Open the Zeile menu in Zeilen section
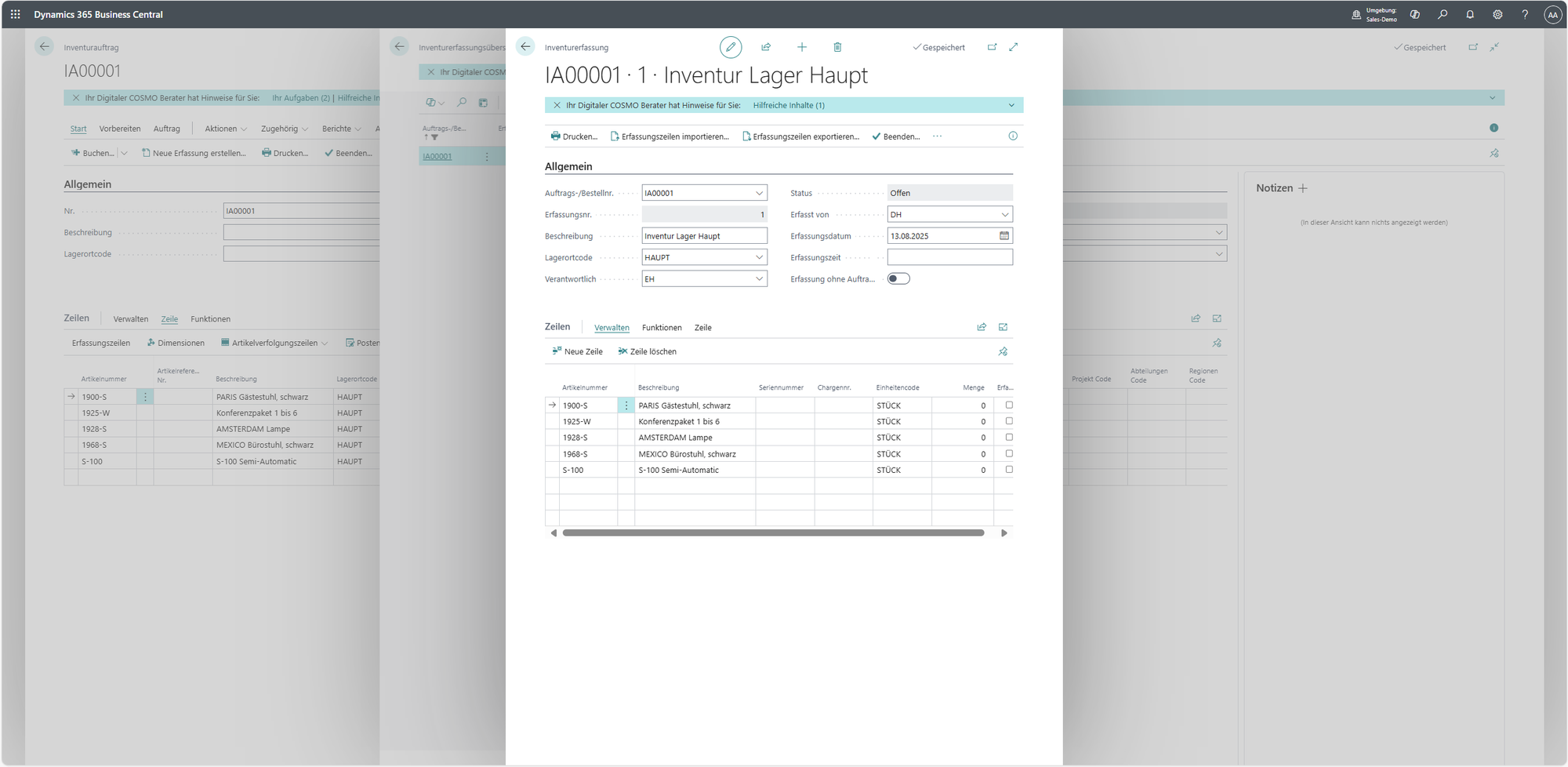1568x767 pixels. [702, 328]
